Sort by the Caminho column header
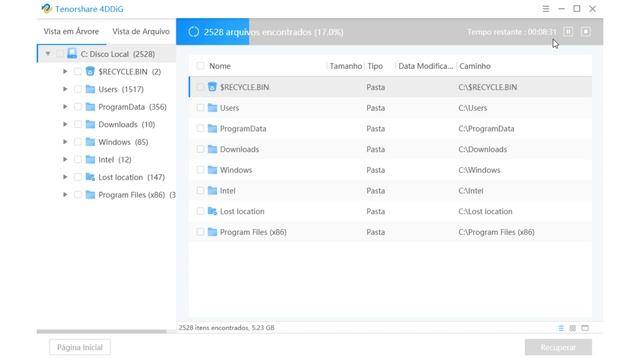This screenshot has height=360, width=640. point(475,66)
